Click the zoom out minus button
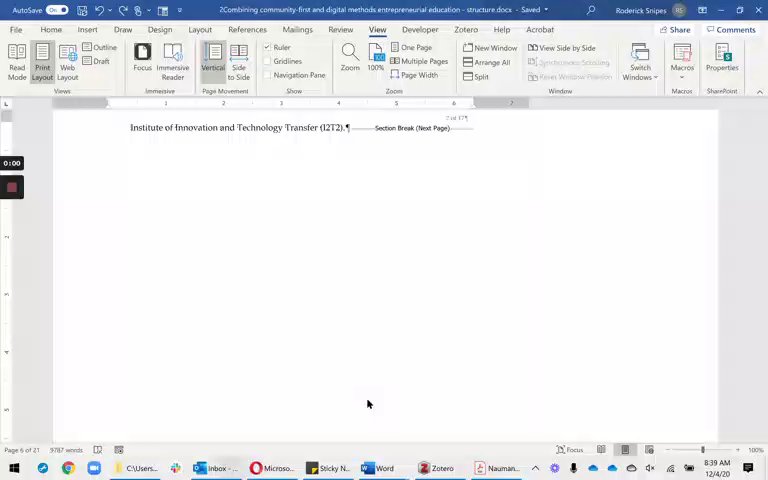The width and height of the screenshot is (768, 480). (667, 450)
